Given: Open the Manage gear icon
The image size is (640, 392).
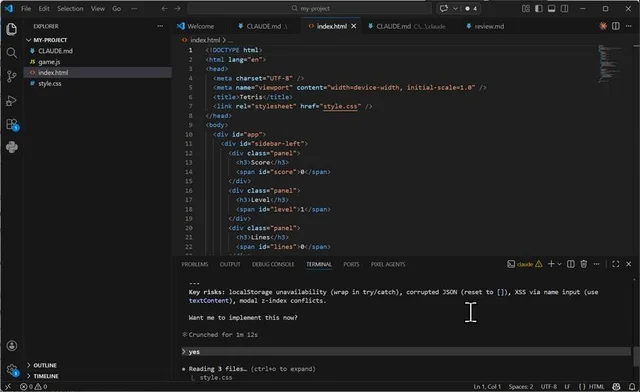Looking at the screenshot, I should pos(11,370).
